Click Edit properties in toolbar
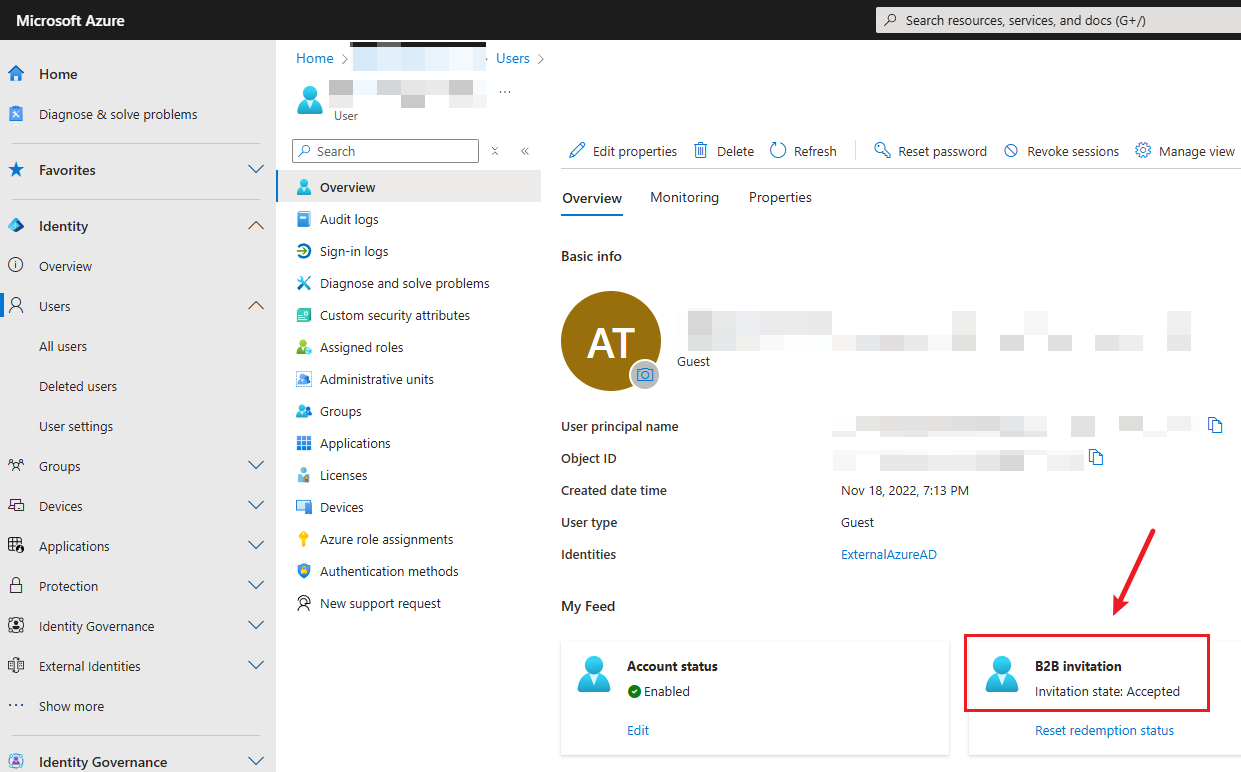The image size is (1241, 772). [623, 151]
